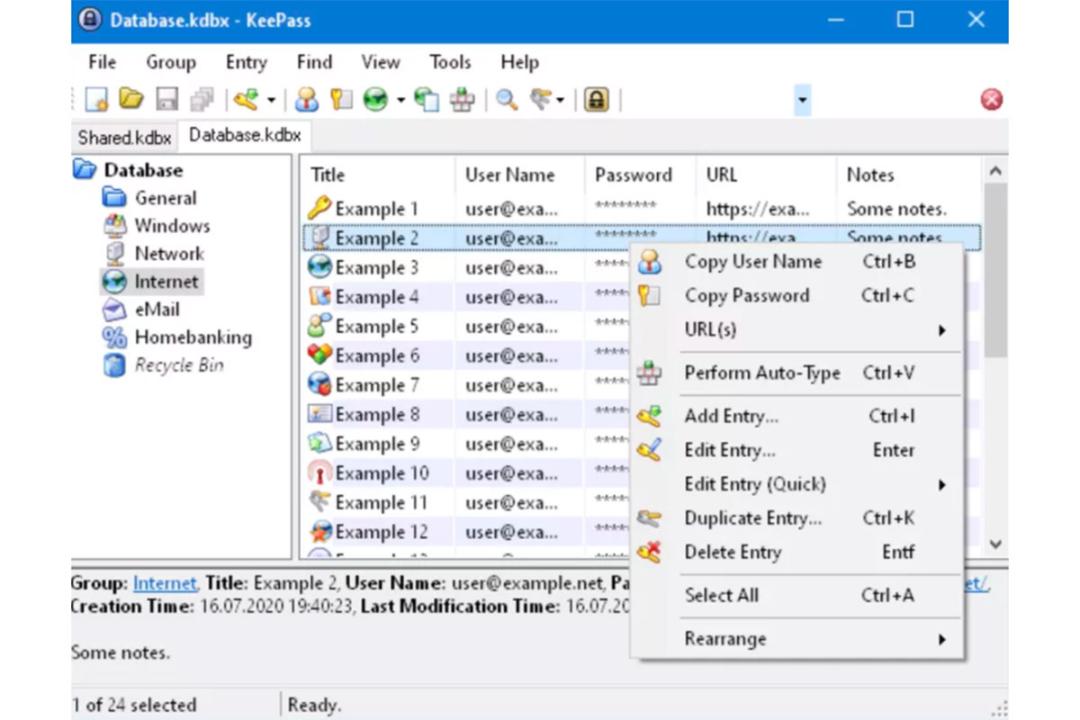This screenshot has height=720, width=1080.
Task: Click the Save All toolbar icon
Action: [202, 100]
